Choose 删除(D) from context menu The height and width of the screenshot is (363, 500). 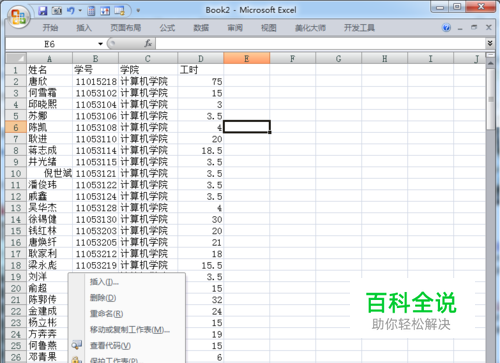pos(127,298)
